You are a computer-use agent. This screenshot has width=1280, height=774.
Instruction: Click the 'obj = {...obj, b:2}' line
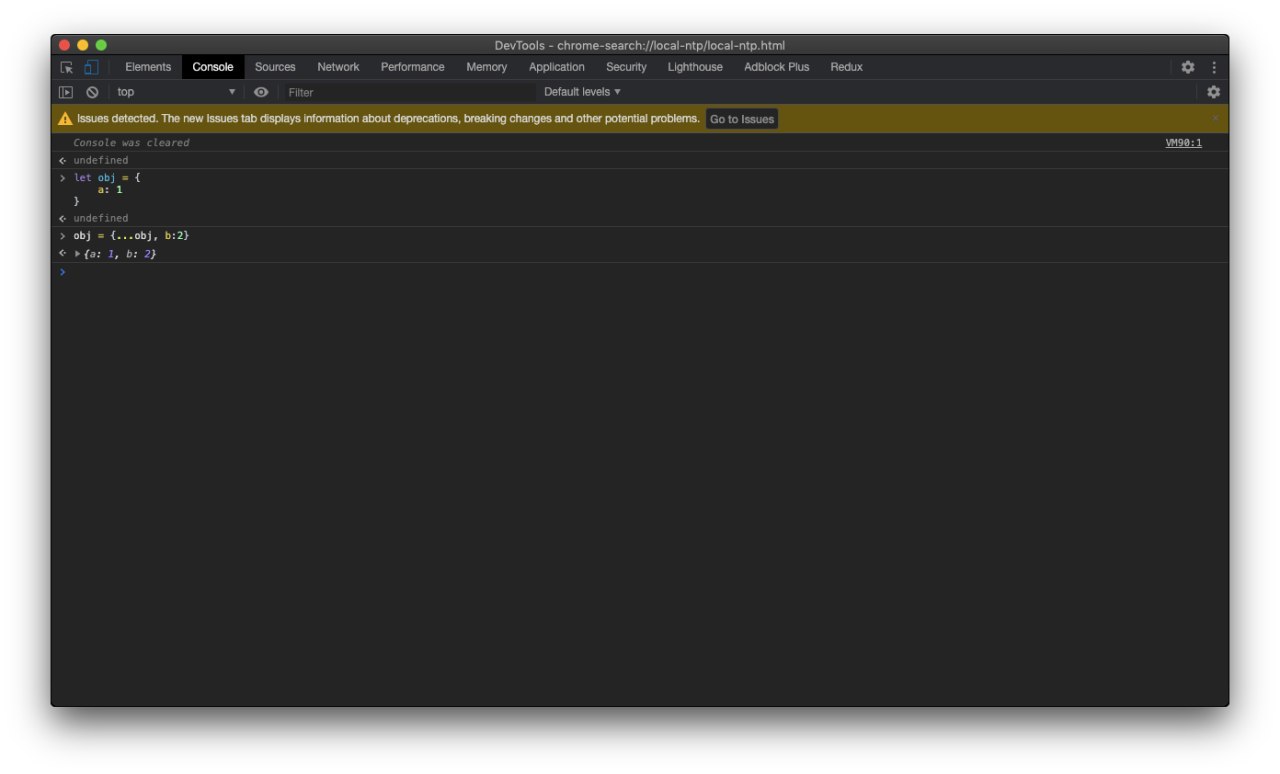[131, 236]
